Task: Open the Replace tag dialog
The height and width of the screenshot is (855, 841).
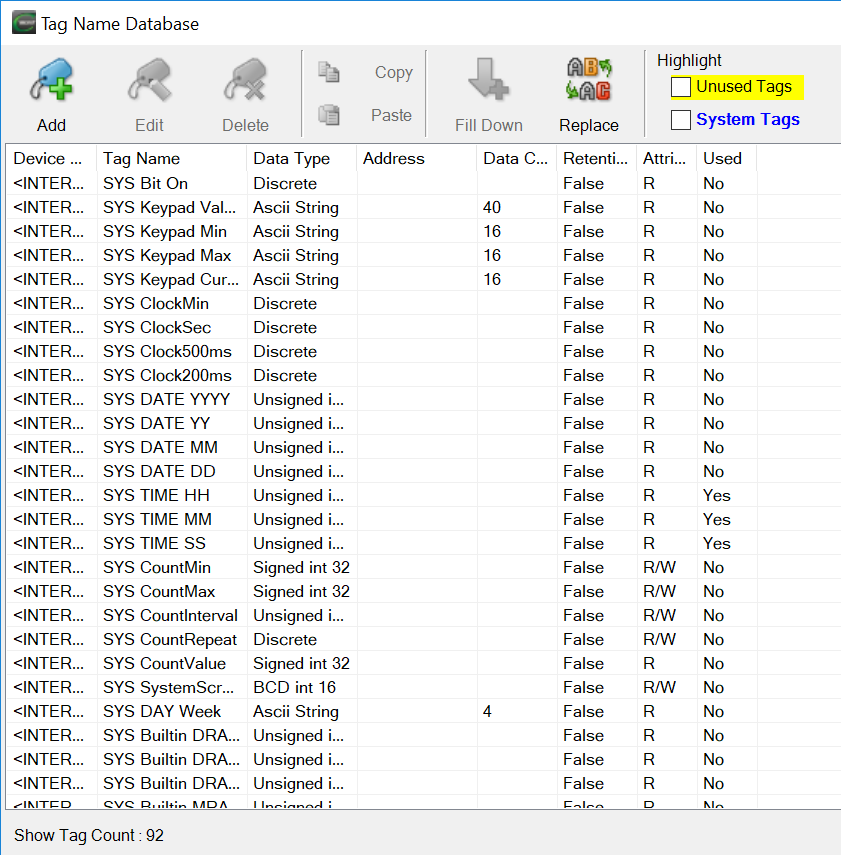Action: 588,80
